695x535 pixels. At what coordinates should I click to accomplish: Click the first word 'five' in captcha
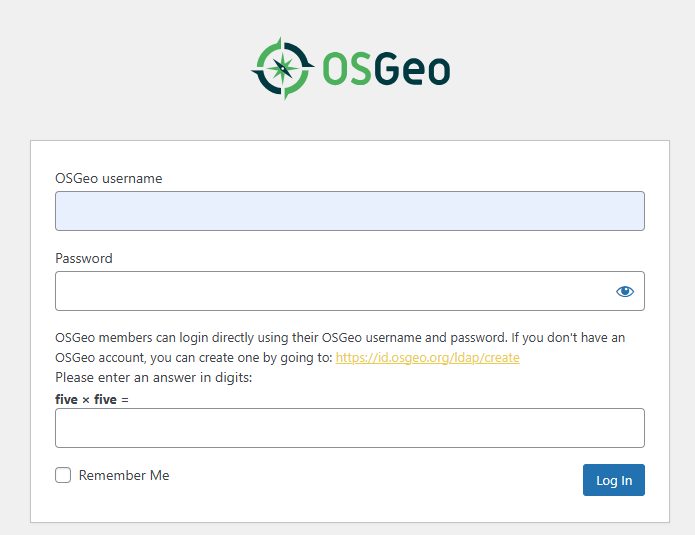(66, 399)
